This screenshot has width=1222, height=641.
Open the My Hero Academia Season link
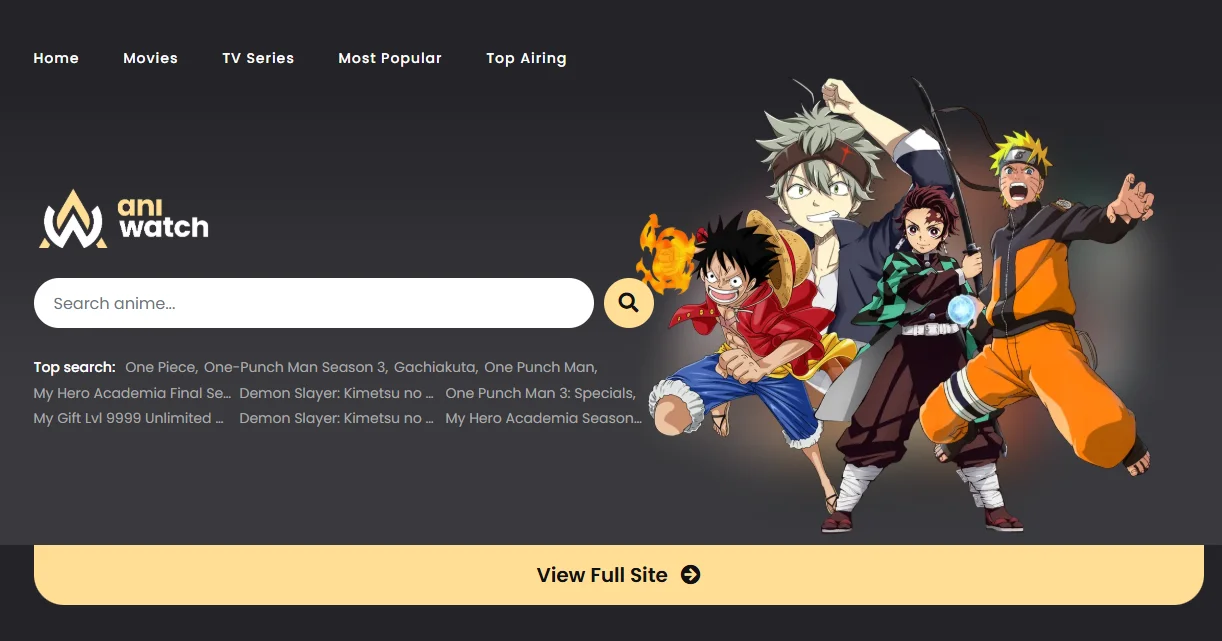543,418
